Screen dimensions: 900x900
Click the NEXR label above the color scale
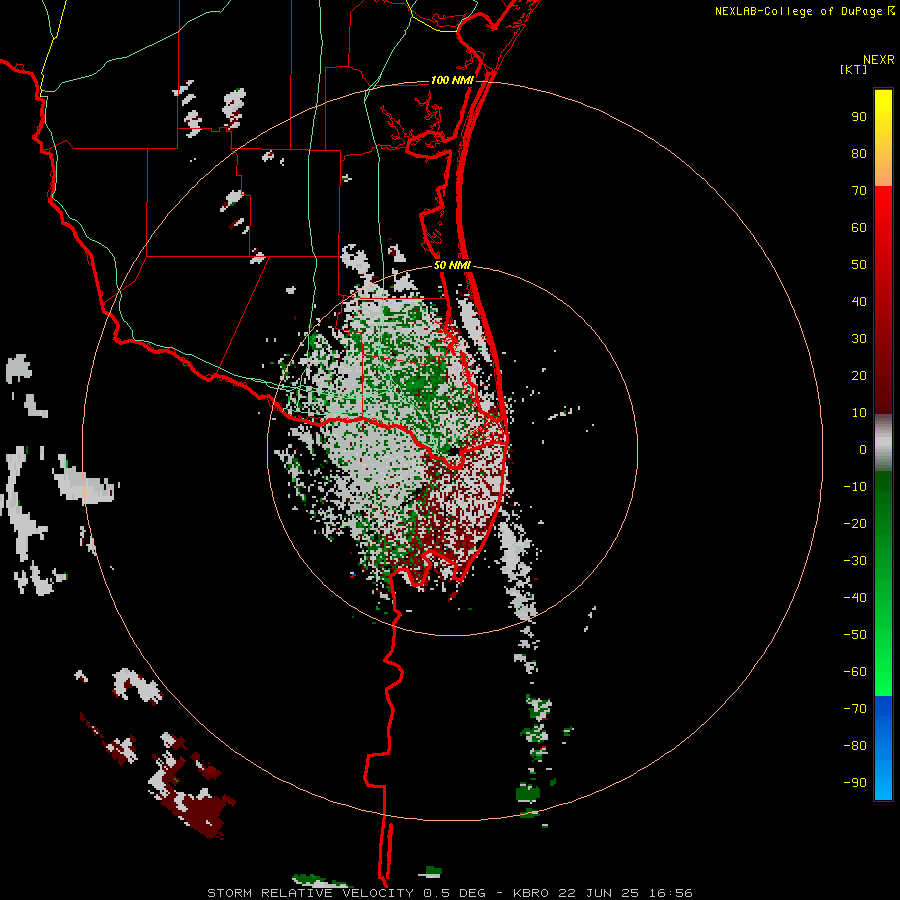879,60
